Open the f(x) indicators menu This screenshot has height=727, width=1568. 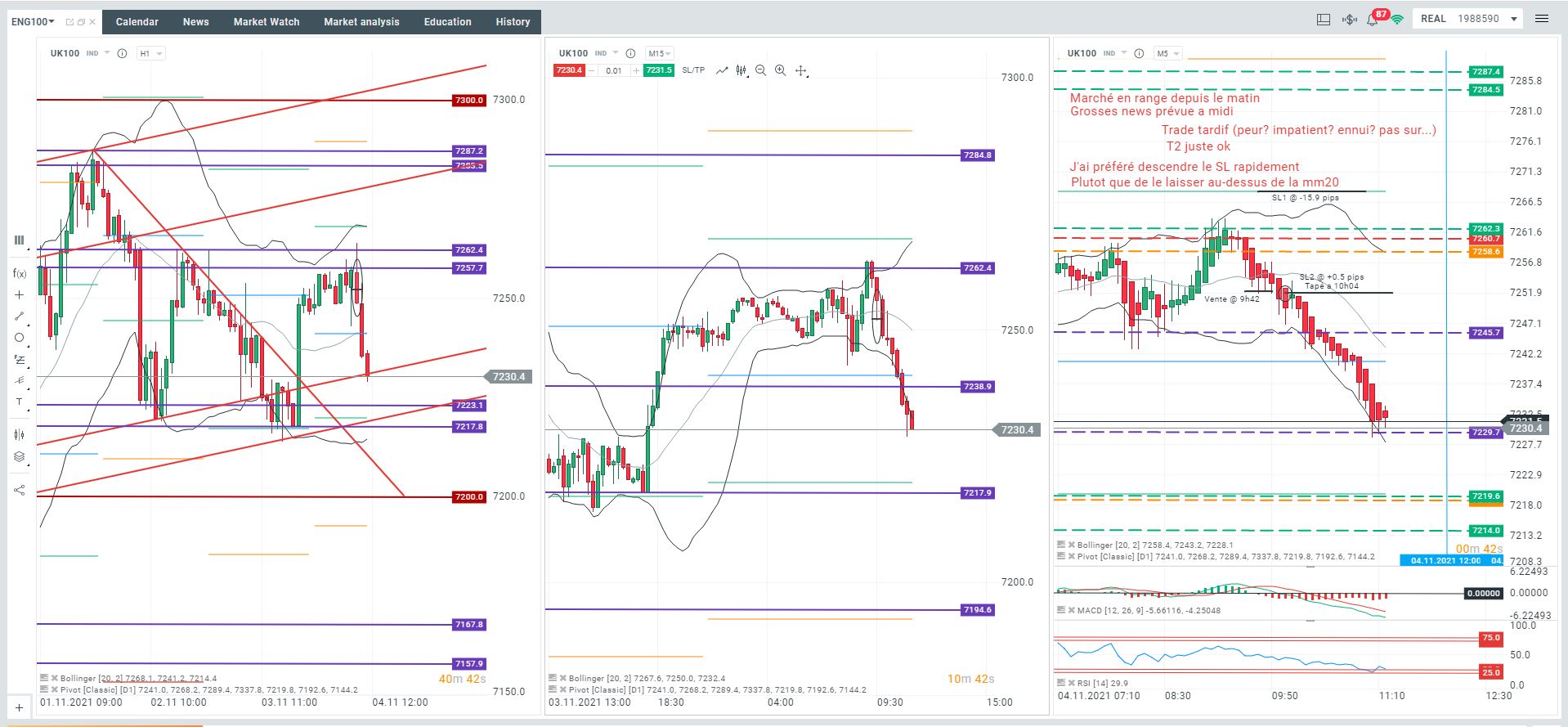point(19,273)
